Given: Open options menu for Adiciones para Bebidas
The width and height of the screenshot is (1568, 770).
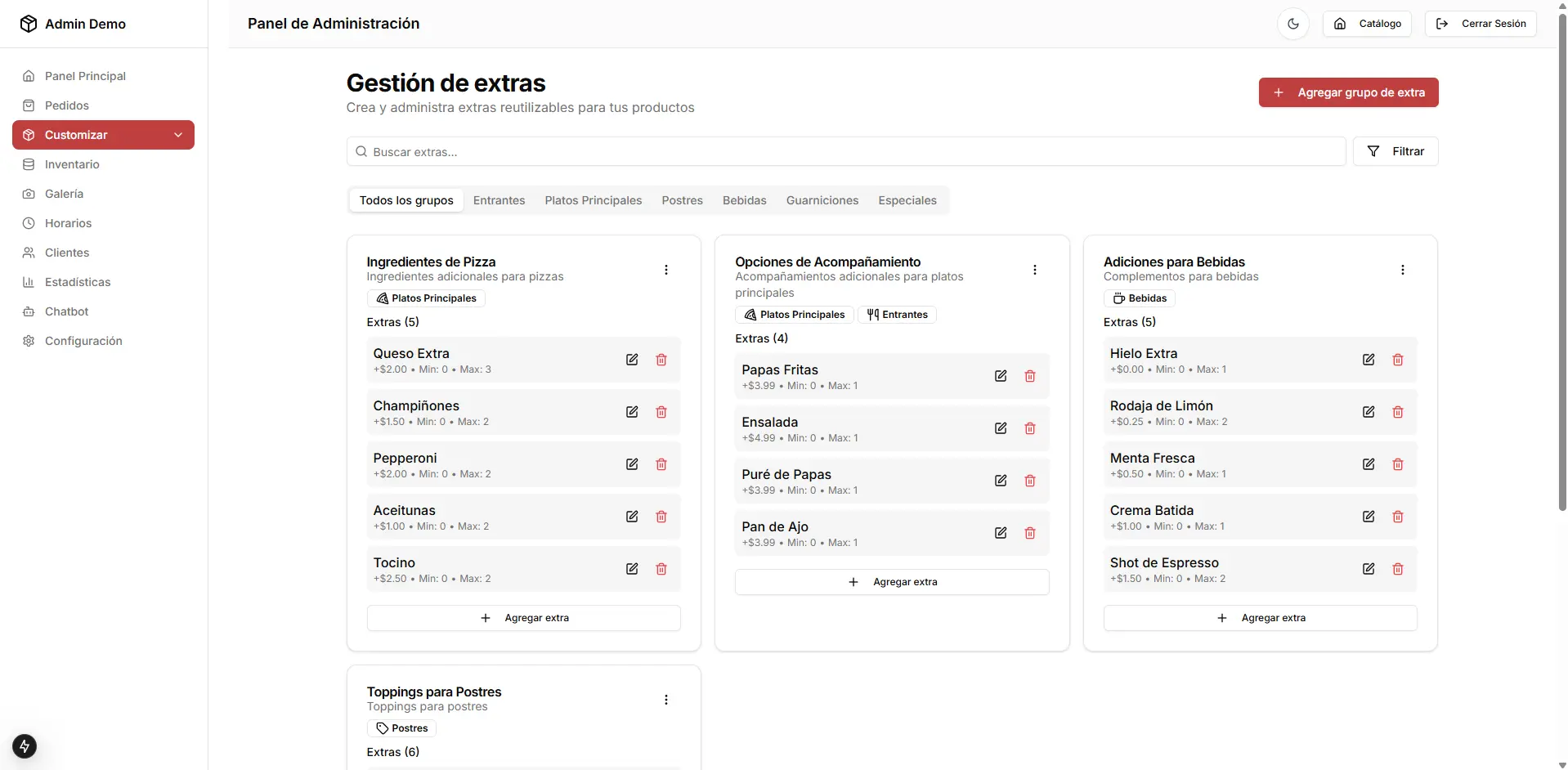Looking at the screenshot, I should (1403, 270).
